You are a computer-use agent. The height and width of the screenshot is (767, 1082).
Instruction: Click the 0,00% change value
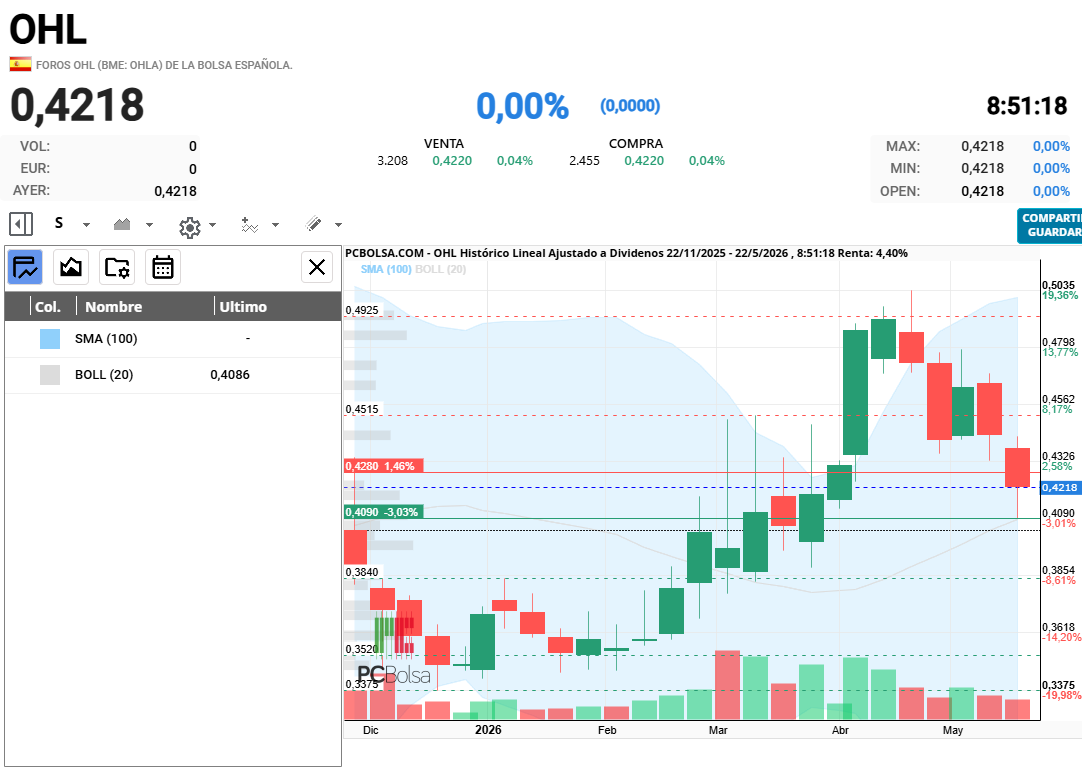[522, 106]
